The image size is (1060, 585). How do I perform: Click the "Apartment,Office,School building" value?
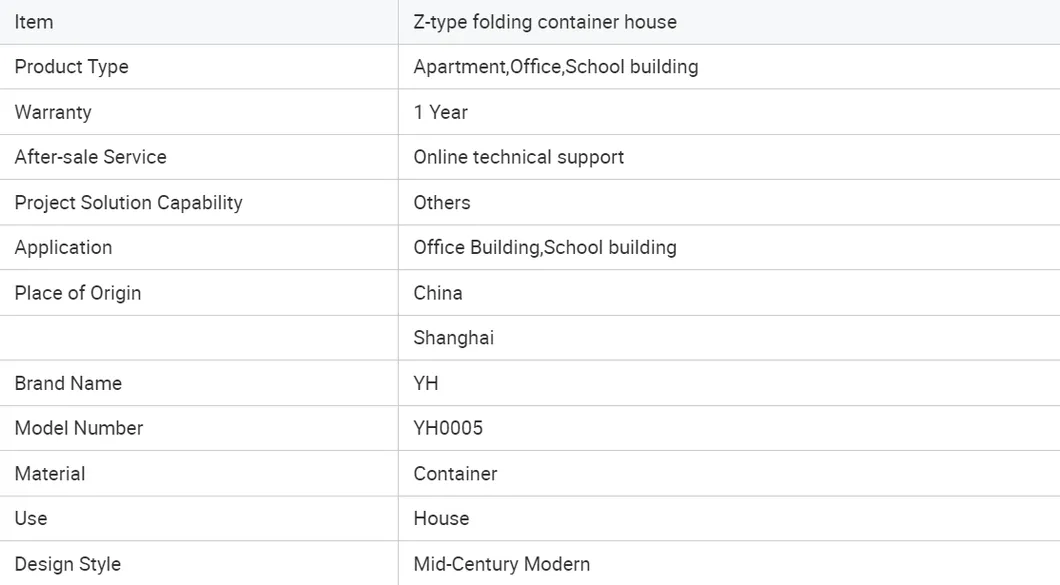555,67
